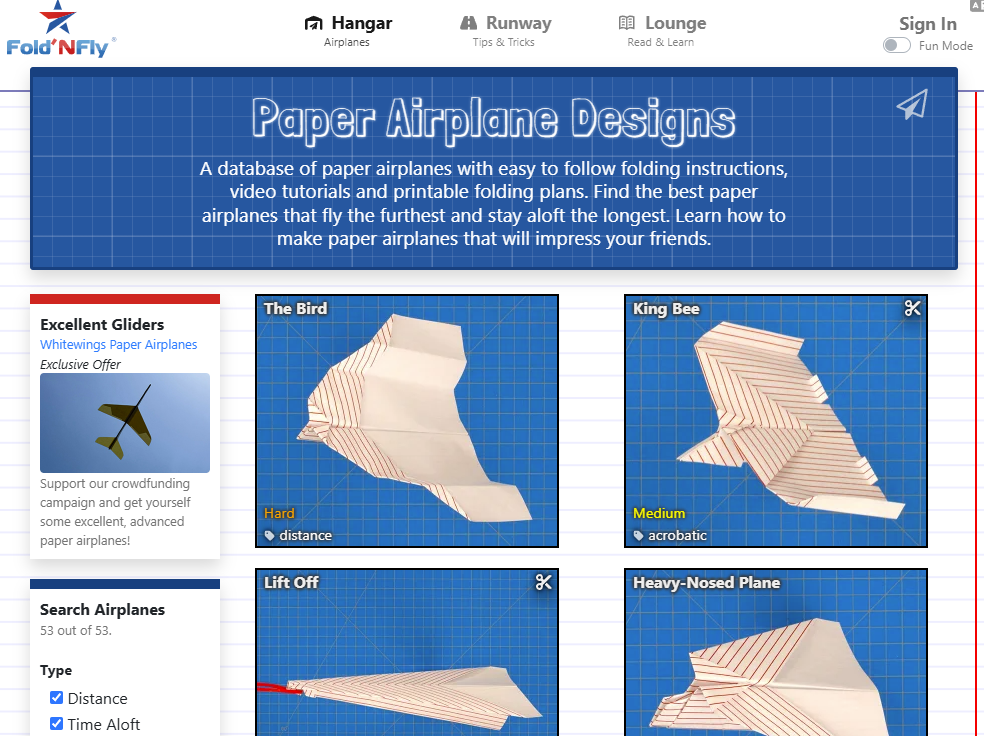
Task: Click the Whitewings glider thumbnail image
Action: coord(125,423)
